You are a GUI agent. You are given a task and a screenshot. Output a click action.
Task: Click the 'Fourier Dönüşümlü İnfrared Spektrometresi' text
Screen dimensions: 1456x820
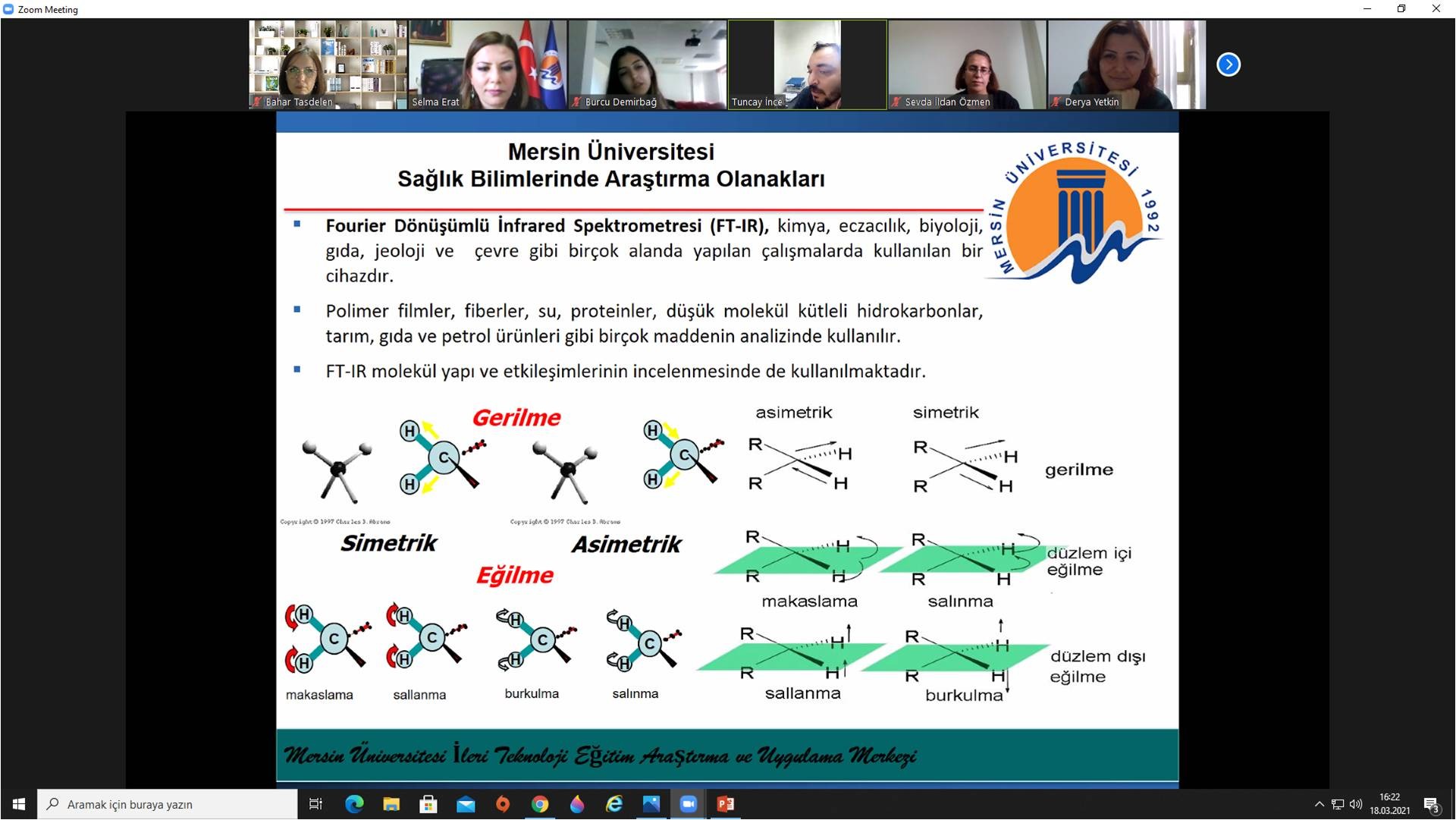click(513, 226)
